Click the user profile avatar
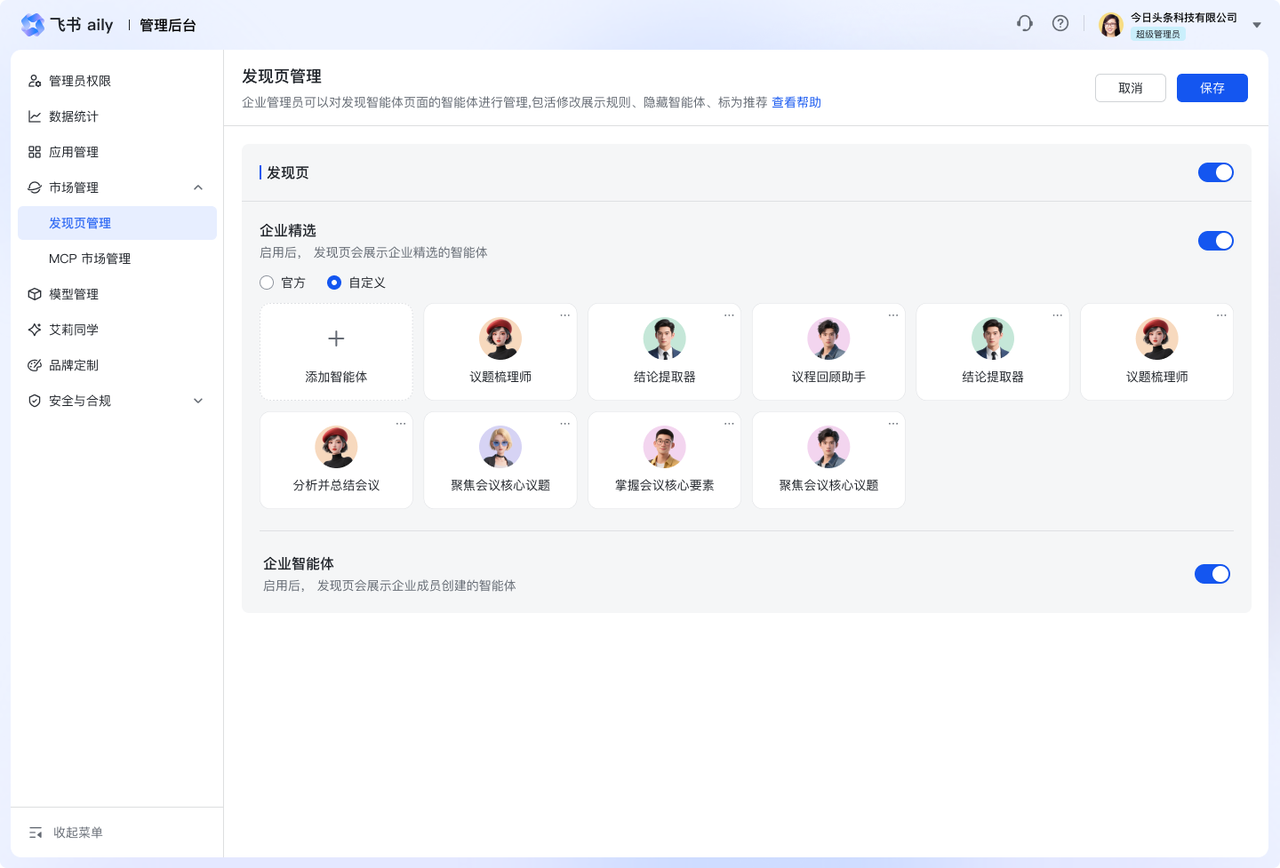This screenshot has width=1280, height=868. tap(1111, 25)
